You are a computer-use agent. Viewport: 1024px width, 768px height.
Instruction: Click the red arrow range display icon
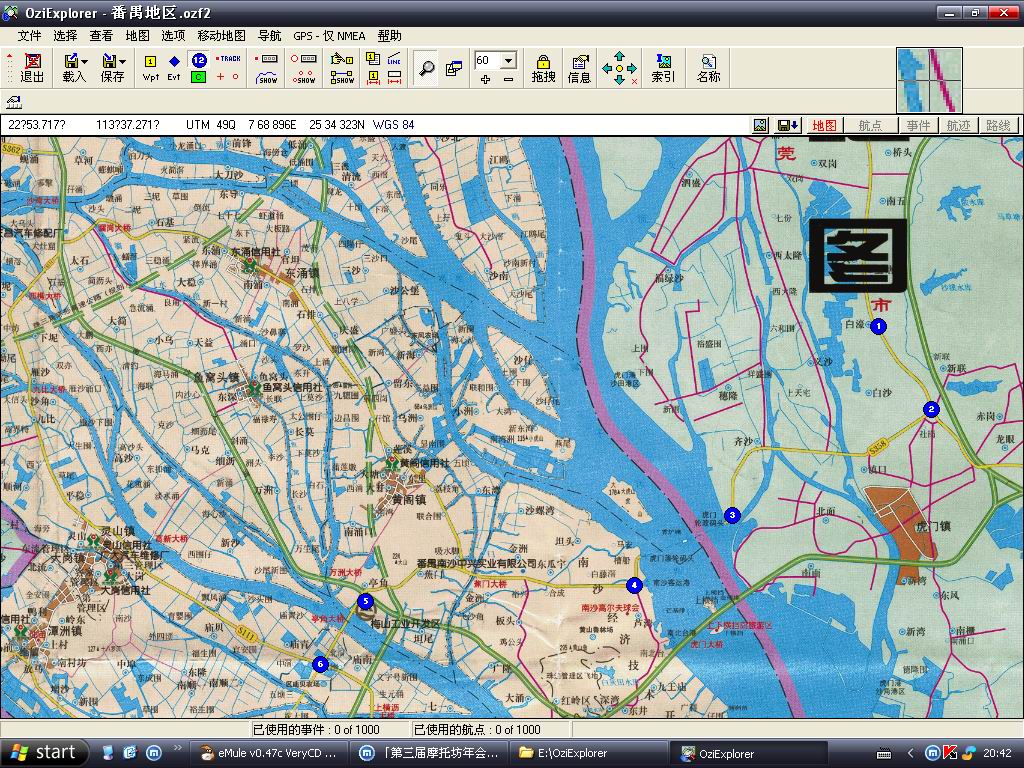click(394, 77)
